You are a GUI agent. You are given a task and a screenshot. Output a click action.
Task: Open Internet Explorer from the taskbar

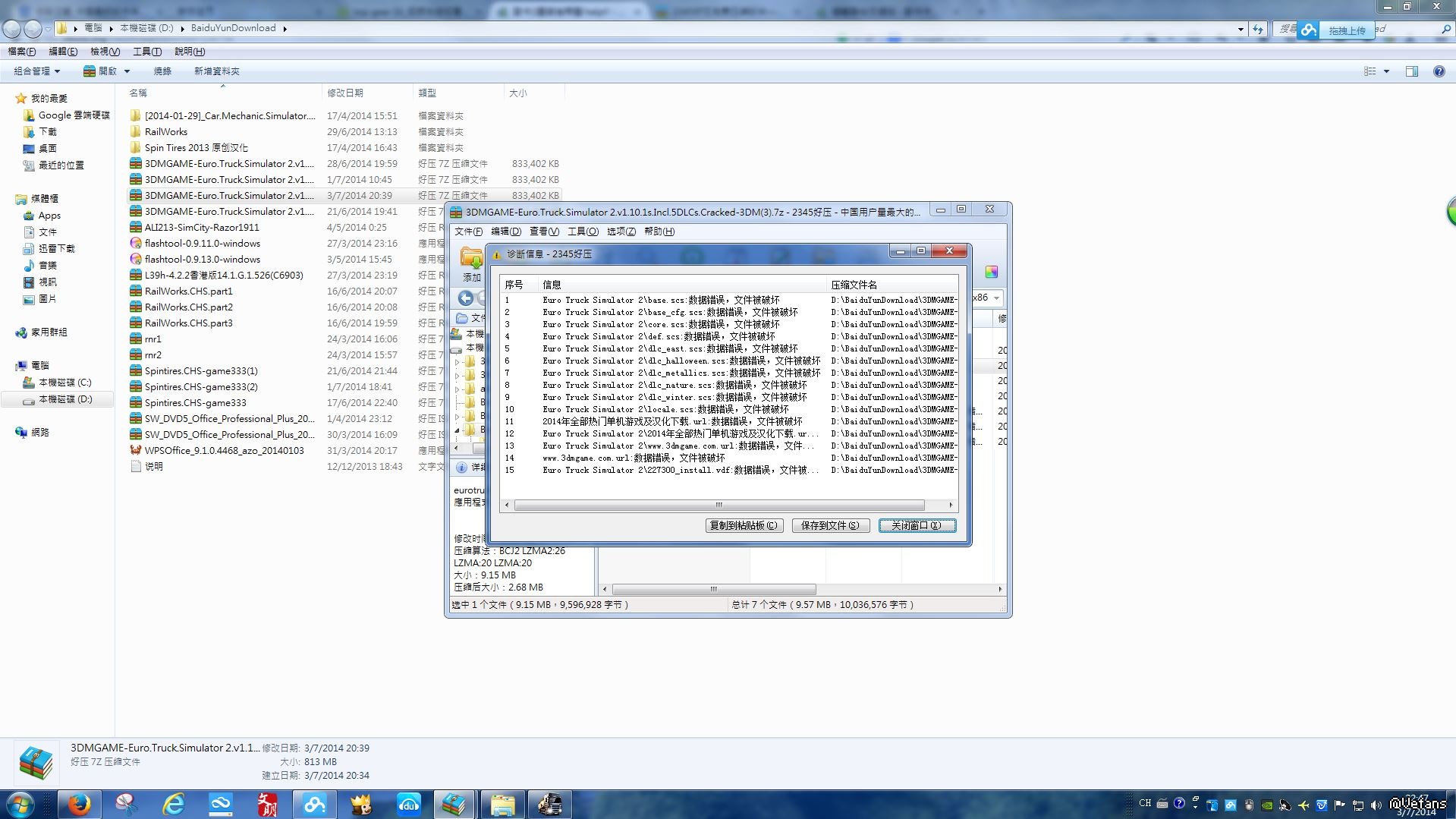(174, 804)
